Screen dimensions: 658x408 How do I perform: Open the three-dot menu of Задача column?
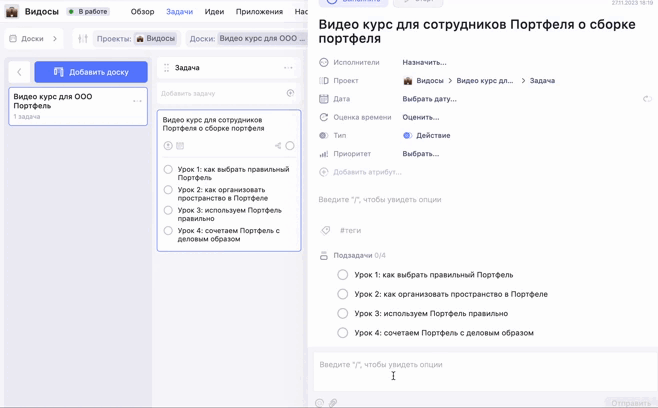coord(288,68)
